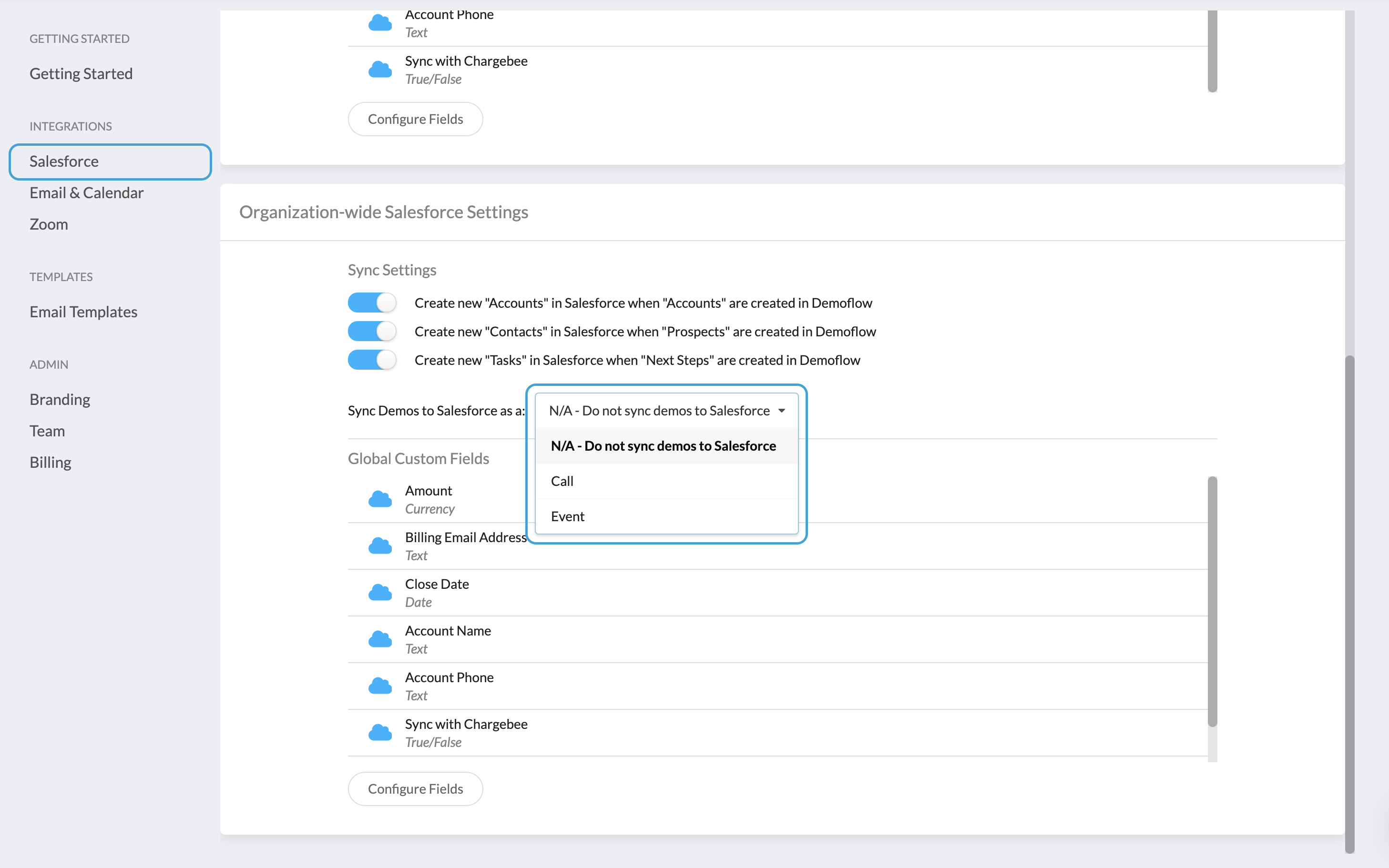Toggle creating Accounts in Salesforce switch
Screen dimensions: 1389x868
[x=372, y=303]
